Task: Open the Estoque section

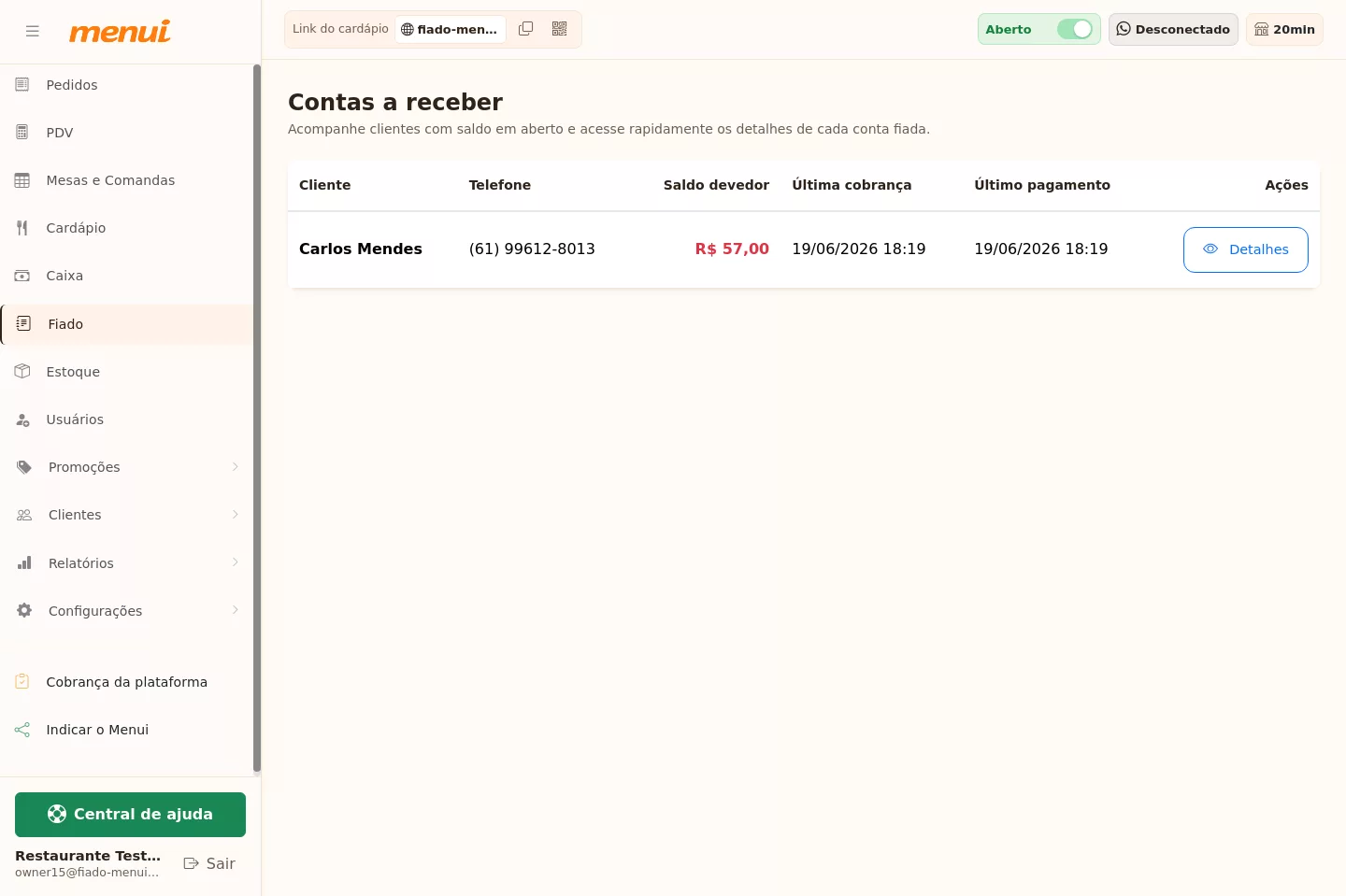Action: pyautogui.click(x=127, y=371)
